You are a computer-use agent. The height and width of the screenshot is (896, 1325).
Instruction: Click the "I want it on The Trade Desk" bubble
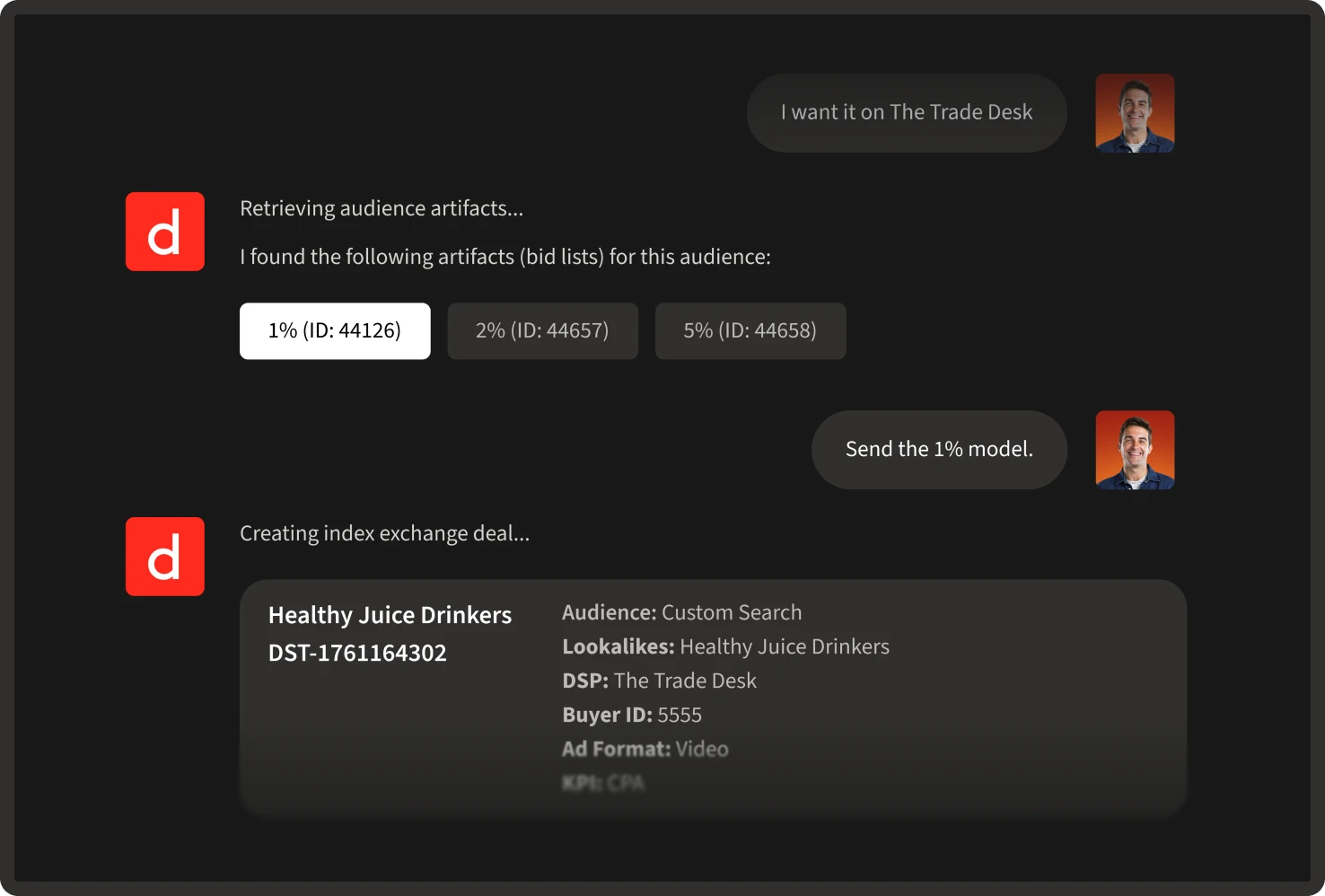click(907, 113)
